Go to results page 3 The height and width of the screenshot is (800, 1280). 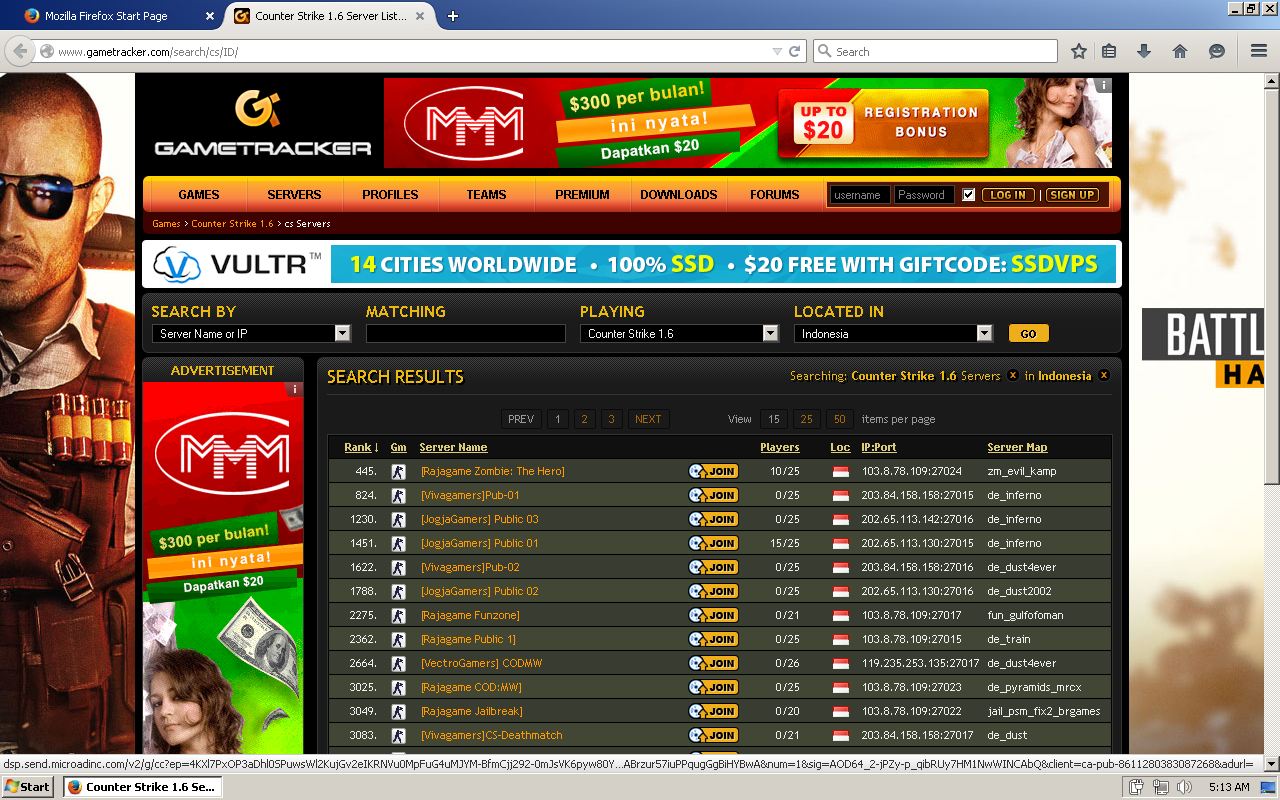612,419
